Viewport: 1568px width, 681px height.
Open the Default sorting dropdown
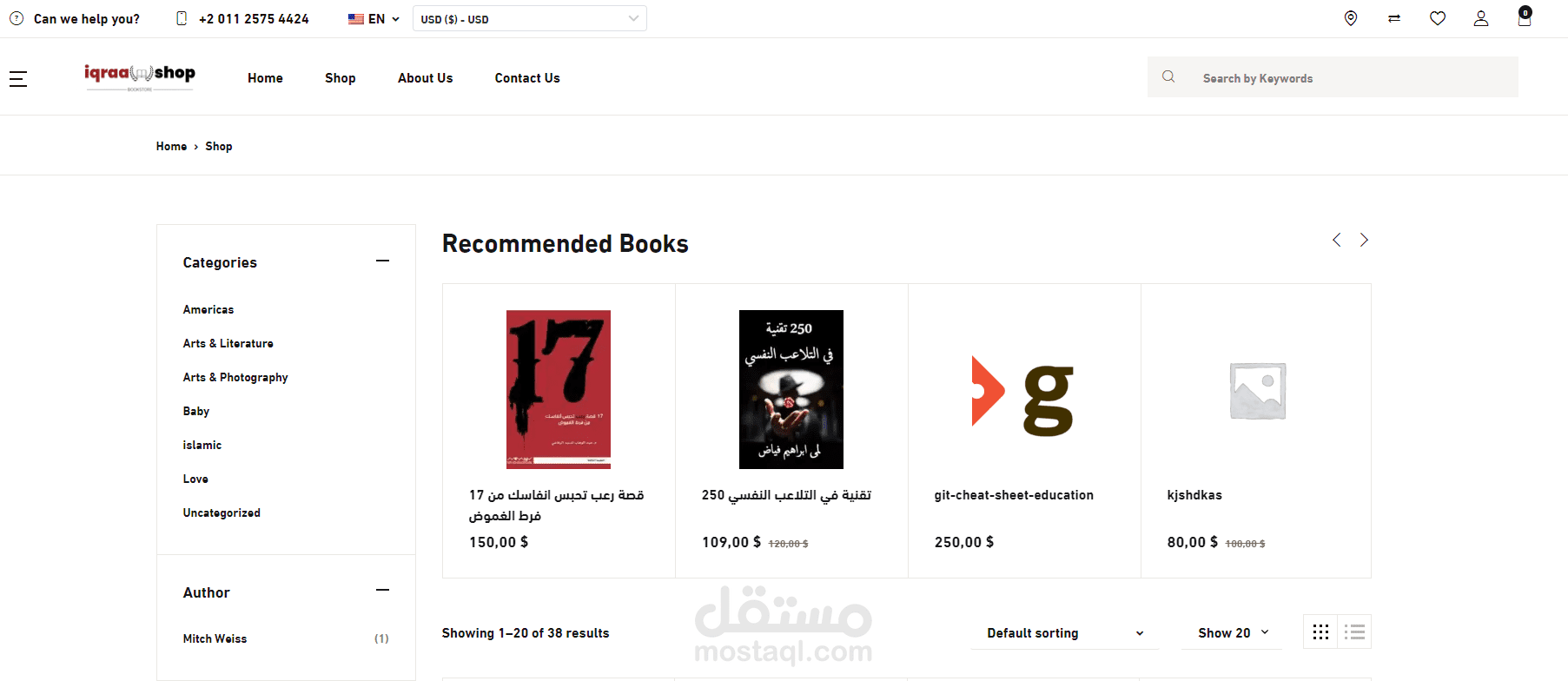click(x=1065, y=633)
